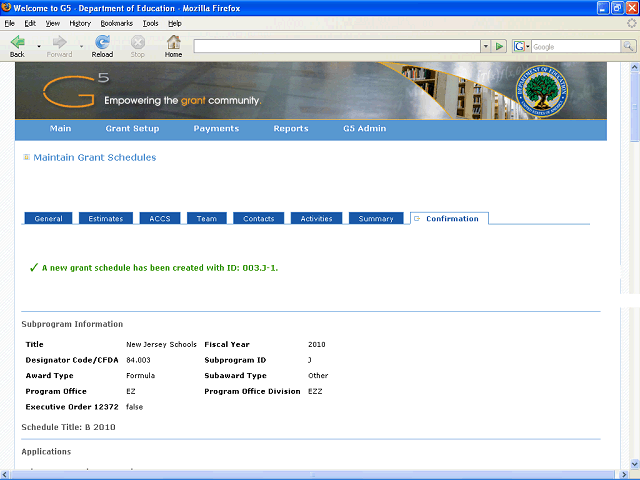Open the Main navigation item
Viewport: 640px width, 480px height.
60,129
